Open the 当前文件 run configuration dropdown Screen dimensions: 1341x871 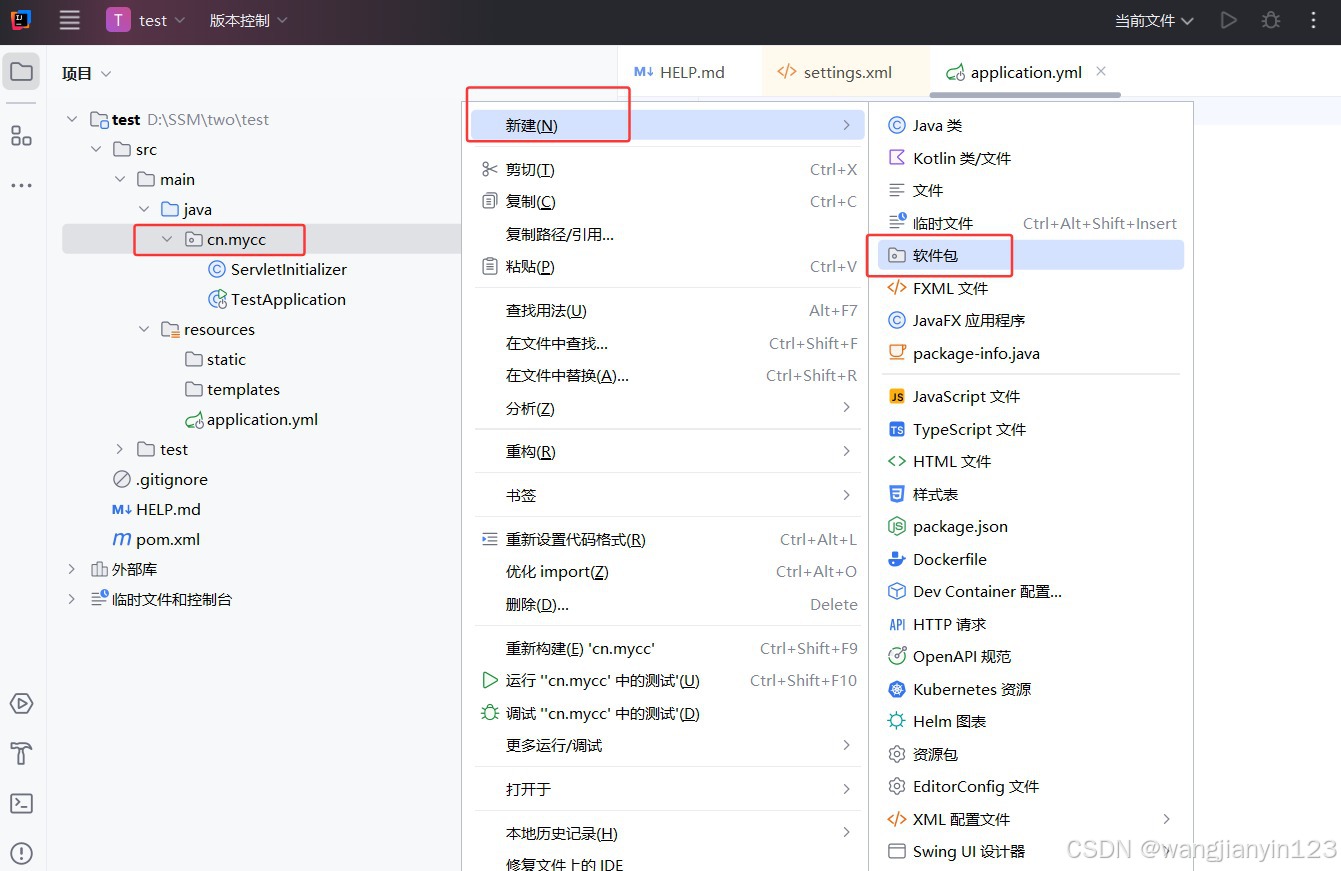pos(1154,20)
